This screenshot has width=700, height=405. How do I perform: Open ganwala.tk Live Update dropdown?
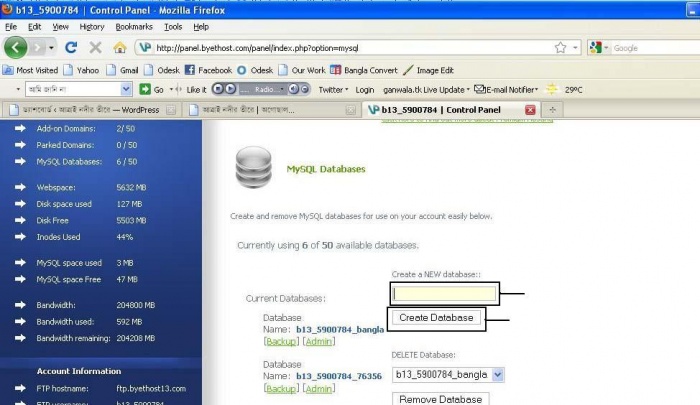click(x=426, y=89)
